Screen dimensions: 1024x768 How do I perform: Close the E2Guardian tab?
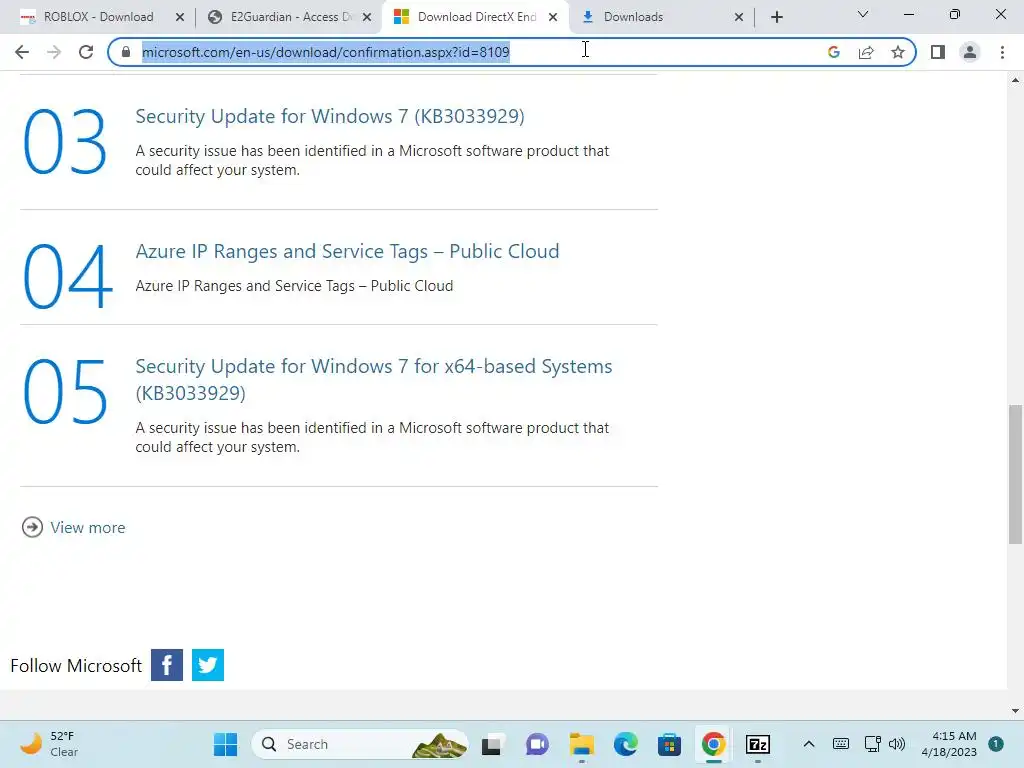pyautogui.click(x=367, y=18)
